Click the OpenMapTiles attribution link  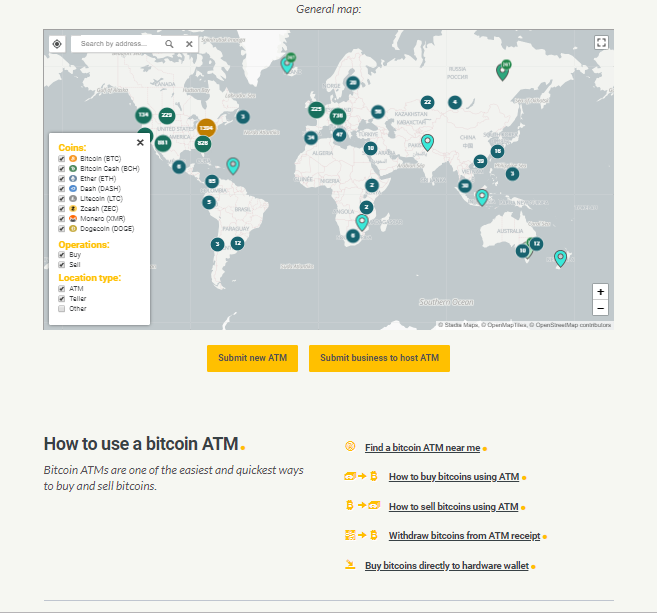(507, 325)
